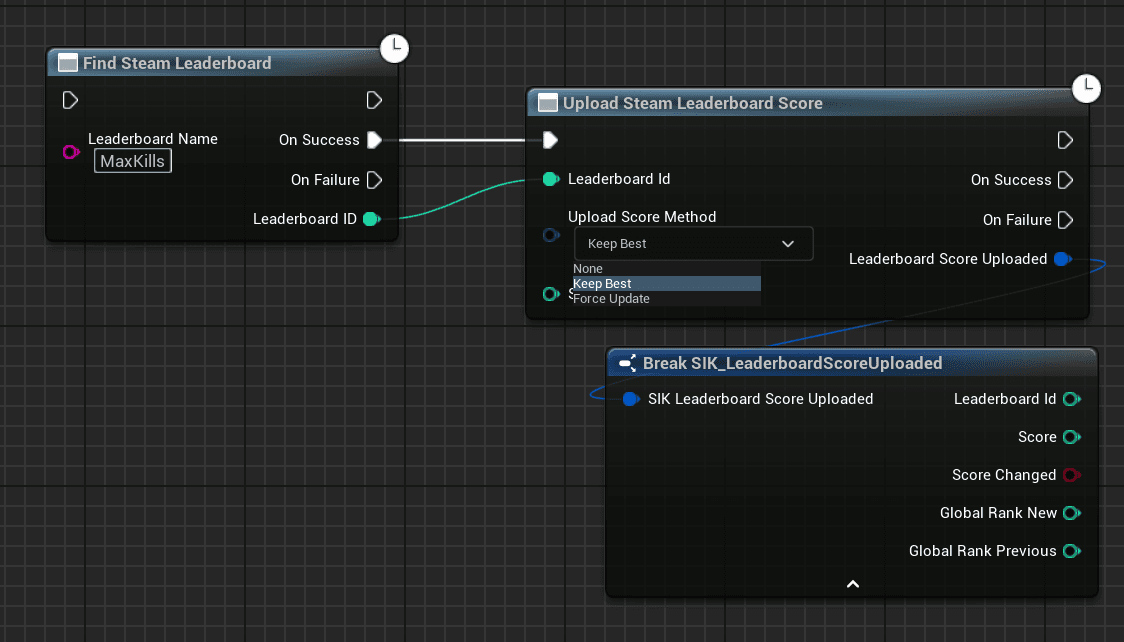Screen dimensions: 1124x642
Task: Click the On Failure pin of Find Steam Leaderboard
Action: (374, 180)
